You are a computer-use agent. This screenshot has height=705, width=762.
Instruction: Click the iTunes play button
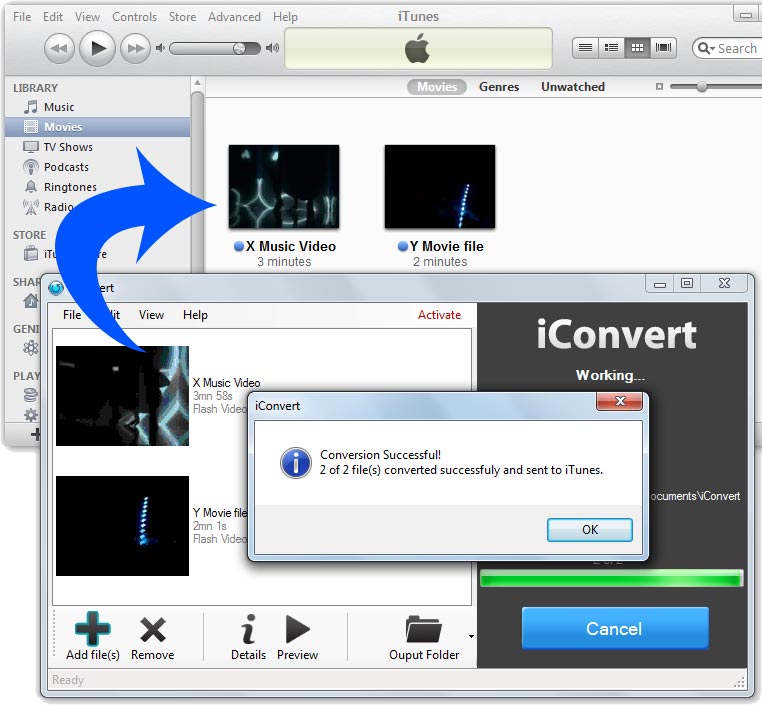click(x=97, y=48)
